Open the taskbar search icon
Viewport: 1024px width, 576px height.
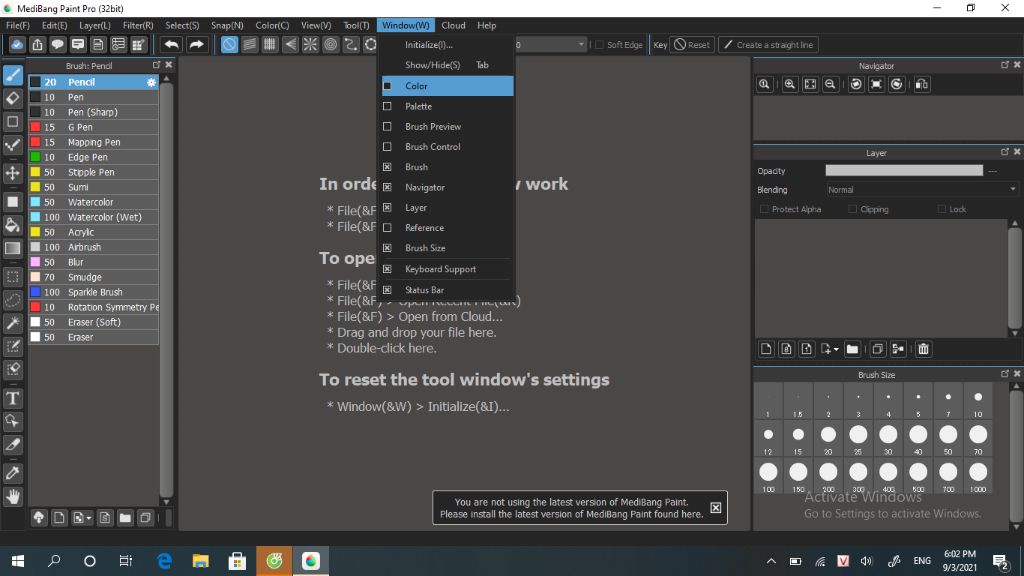[54, 560]
